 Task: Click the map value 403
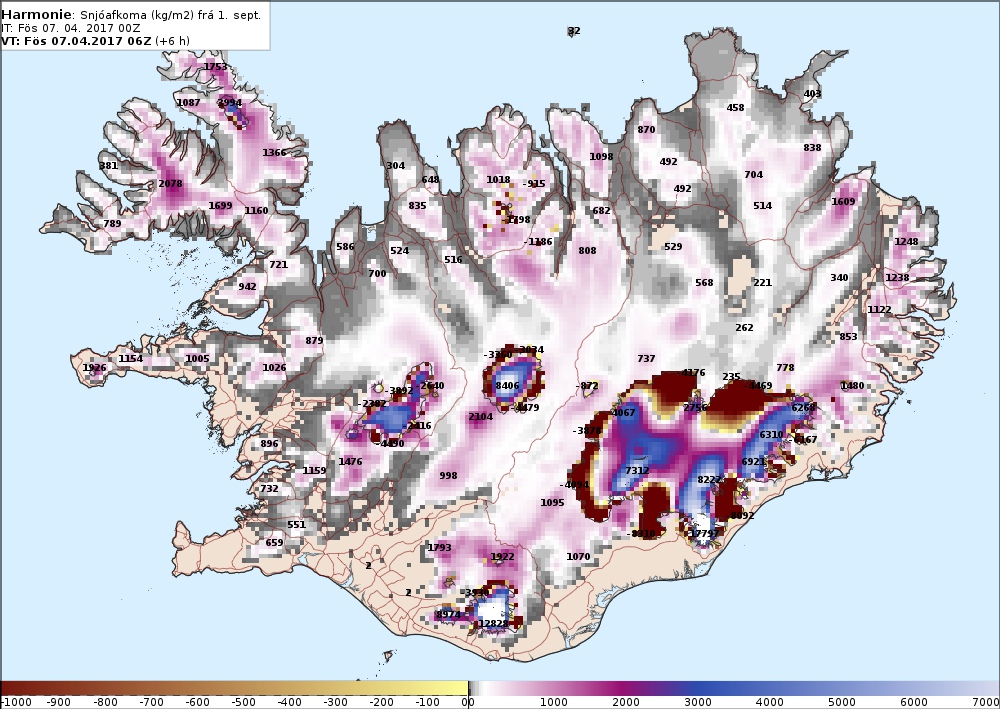pos(812,94)
